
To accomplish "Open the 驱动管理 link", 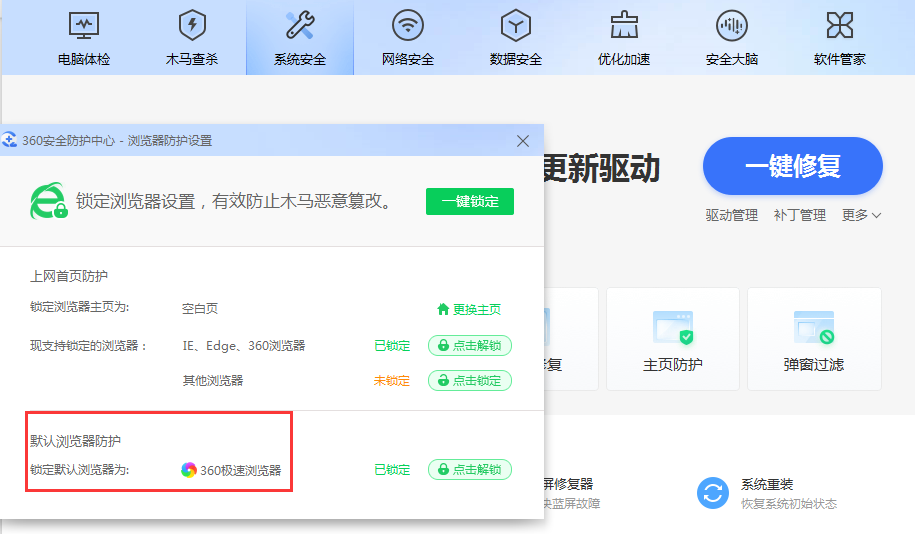I will (x=732, y=215).
